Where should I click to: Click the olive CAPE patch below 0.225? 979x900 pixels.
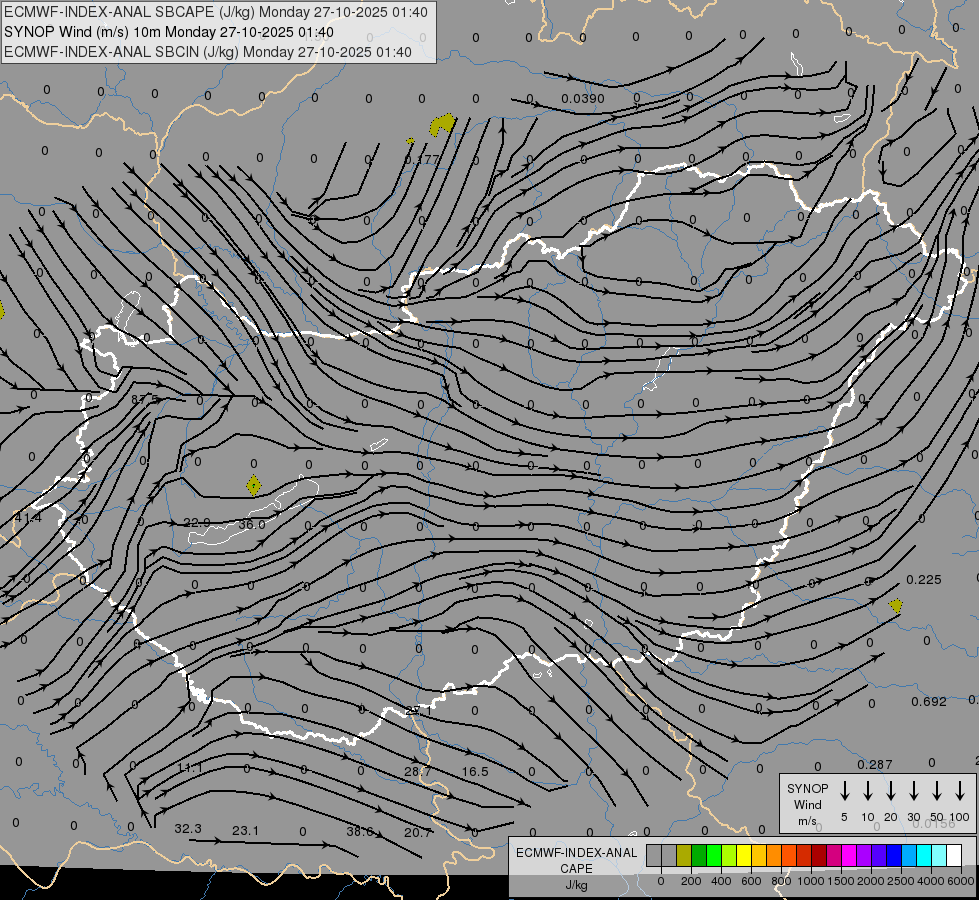896,605
